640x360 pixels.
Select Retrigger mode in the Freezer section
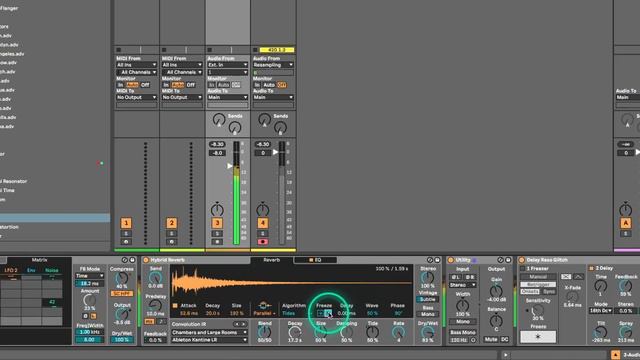tap(538, 284)
